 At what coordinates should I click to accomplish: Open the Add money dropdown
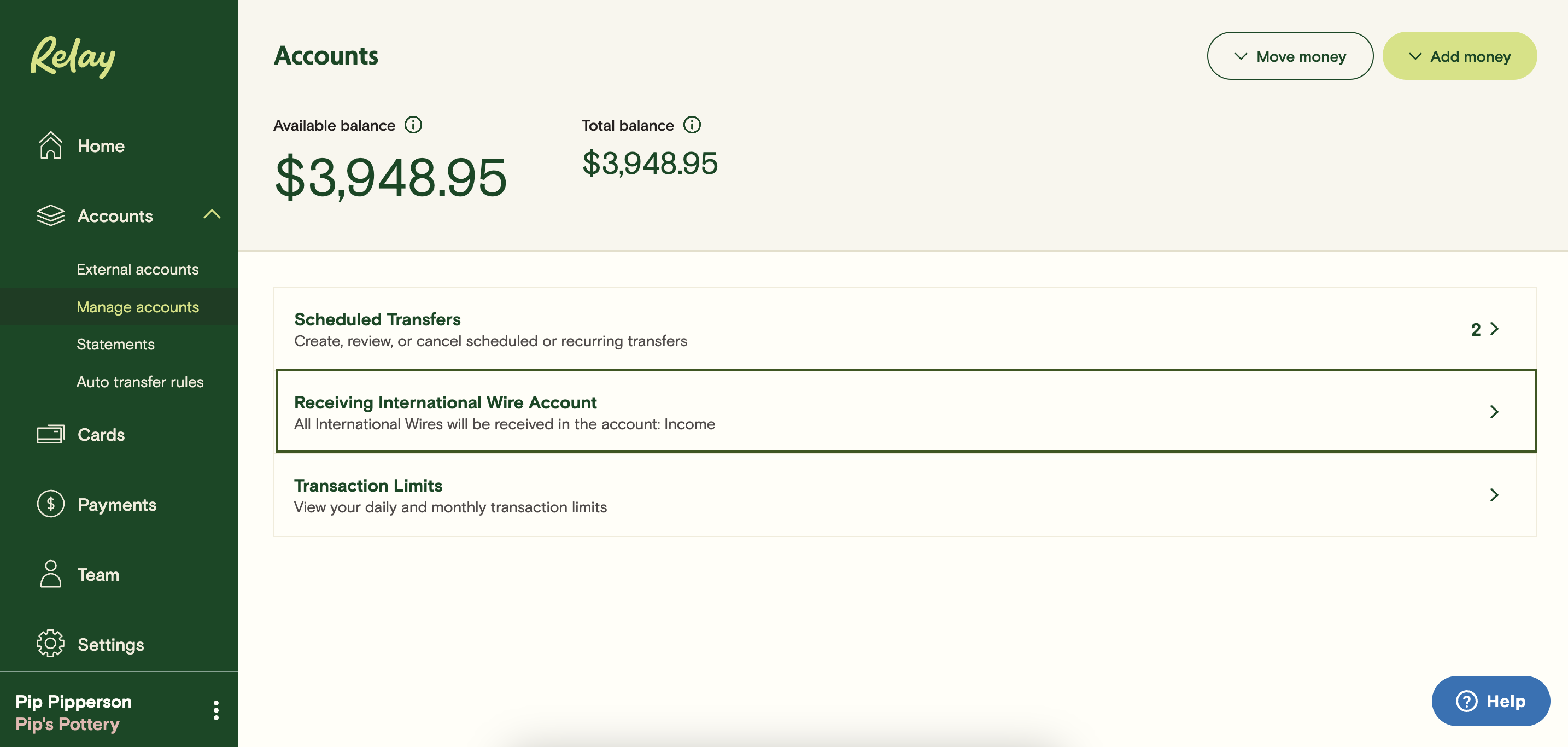[x=1459, y=56]
